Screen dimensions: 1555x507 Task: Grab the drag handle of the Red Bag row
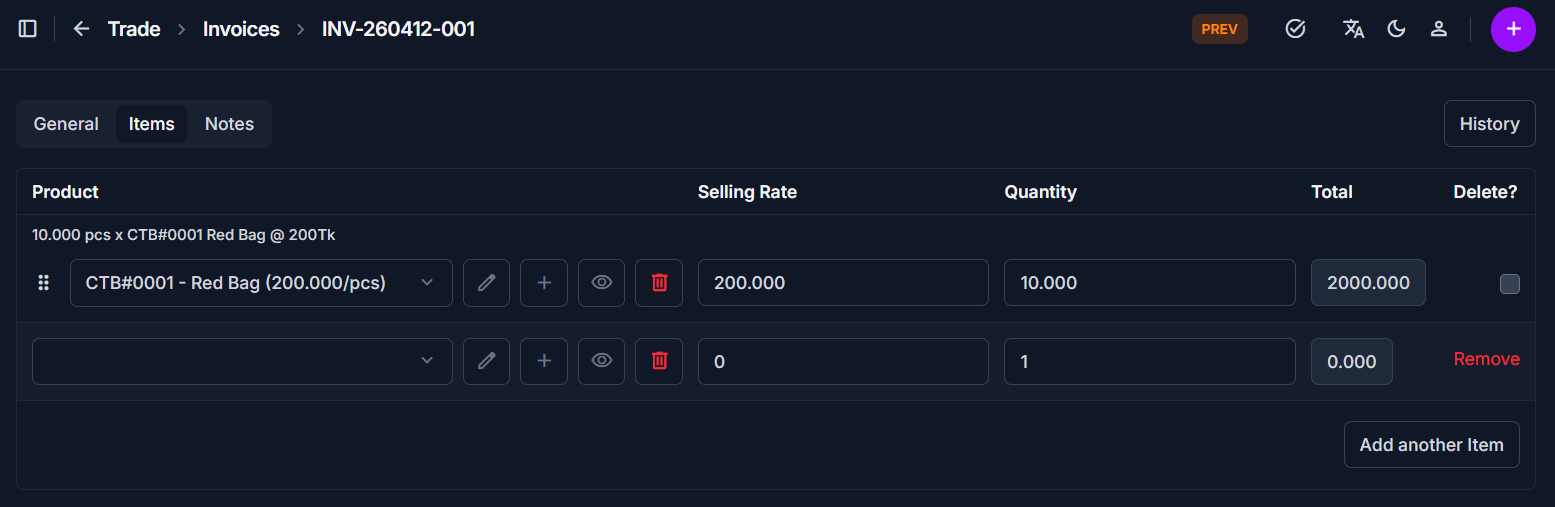tap(43, 283)
